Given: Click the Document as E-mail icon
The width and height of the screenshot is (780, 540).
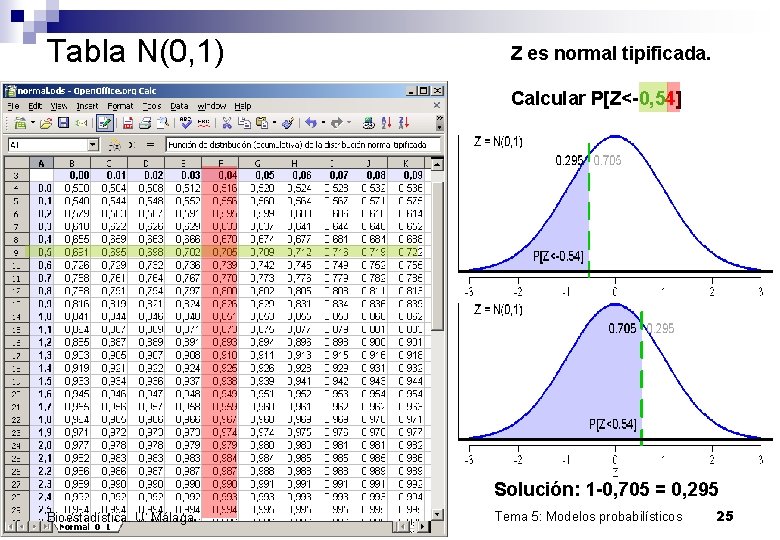Looking at the screenshot, I should tap(82, 123).
